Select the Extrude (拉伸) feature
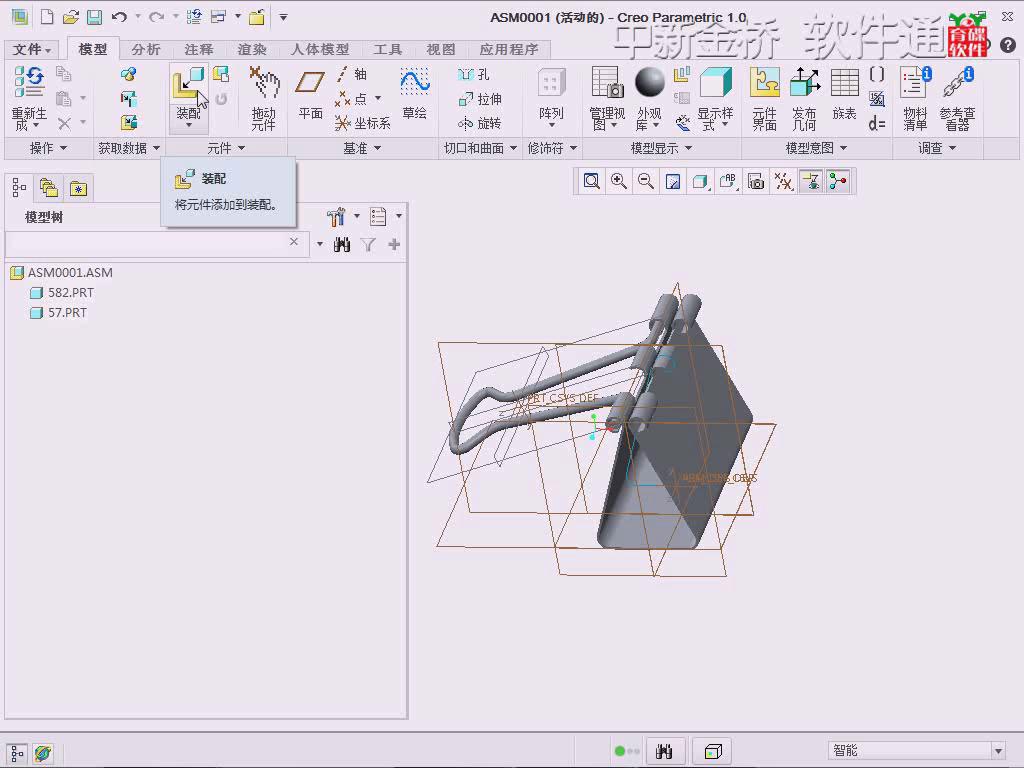 (x=480, y=99)
